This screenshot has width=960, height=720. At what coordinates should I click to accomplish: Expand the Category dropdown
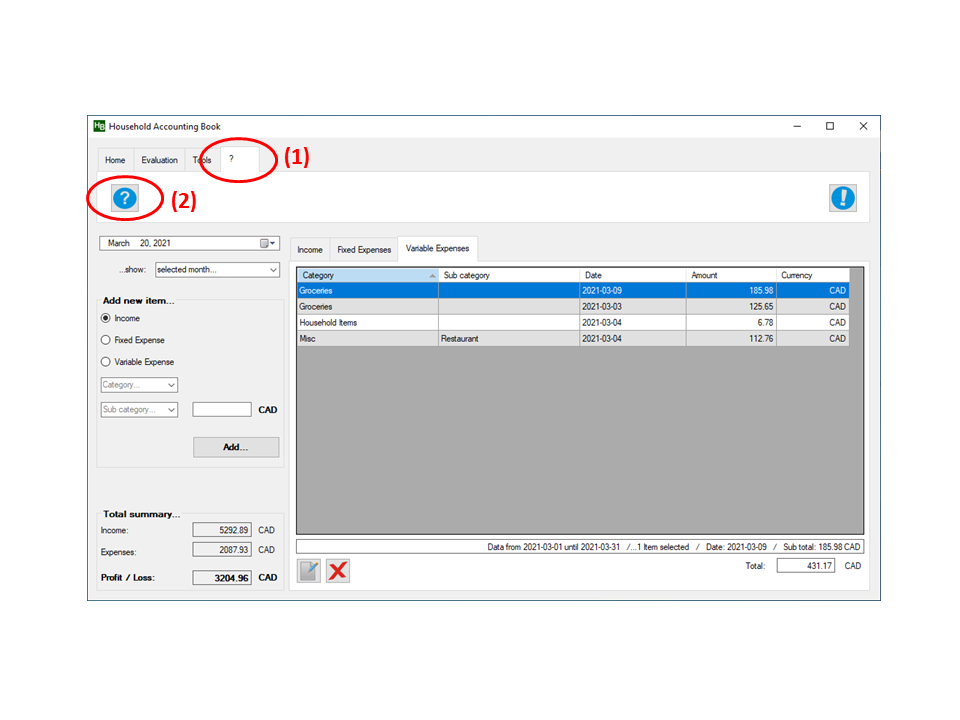(139, 385)
